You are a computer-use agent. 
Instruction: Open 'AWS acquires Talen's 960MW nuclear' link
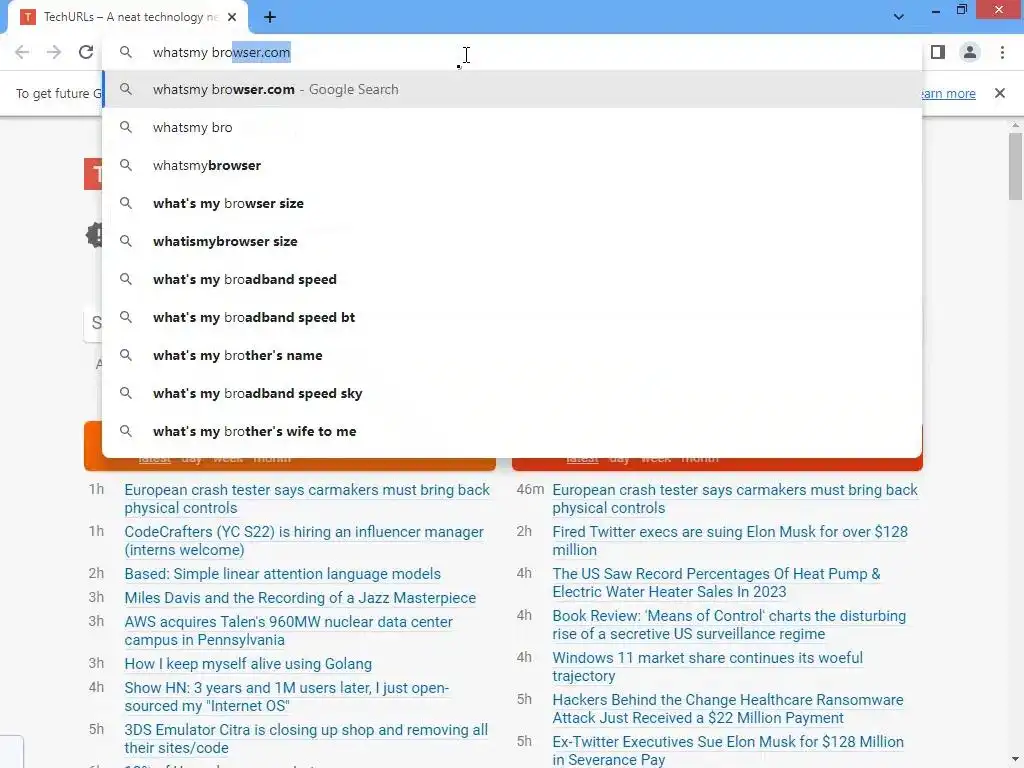coord(288,631)
